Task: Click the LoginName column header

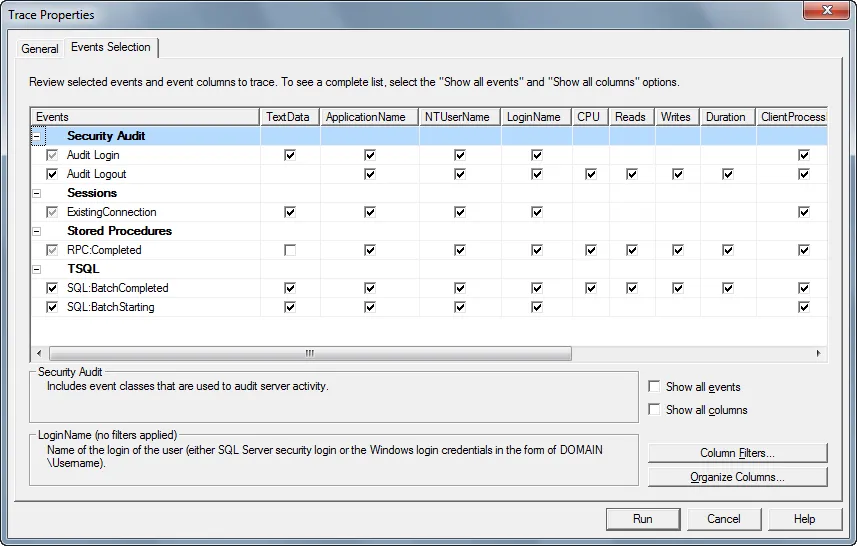Action: pyautogui.click(x=537, y=117)
